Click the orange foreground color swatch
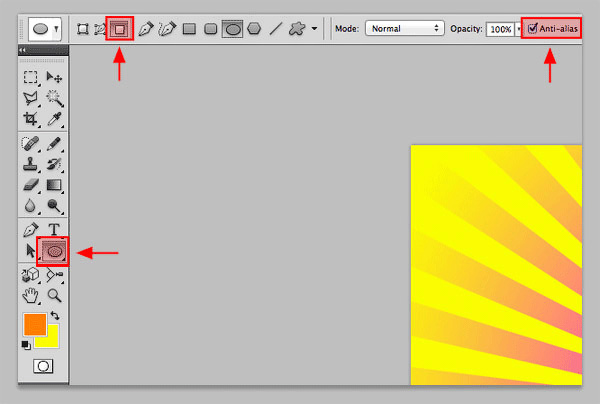This screenshot has width=600, height=404. [34, 324]
